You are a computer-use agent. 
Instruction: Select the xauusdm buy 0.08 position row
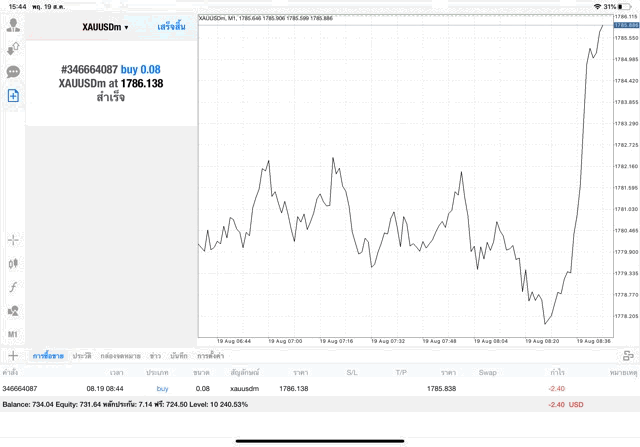(300, 388)
